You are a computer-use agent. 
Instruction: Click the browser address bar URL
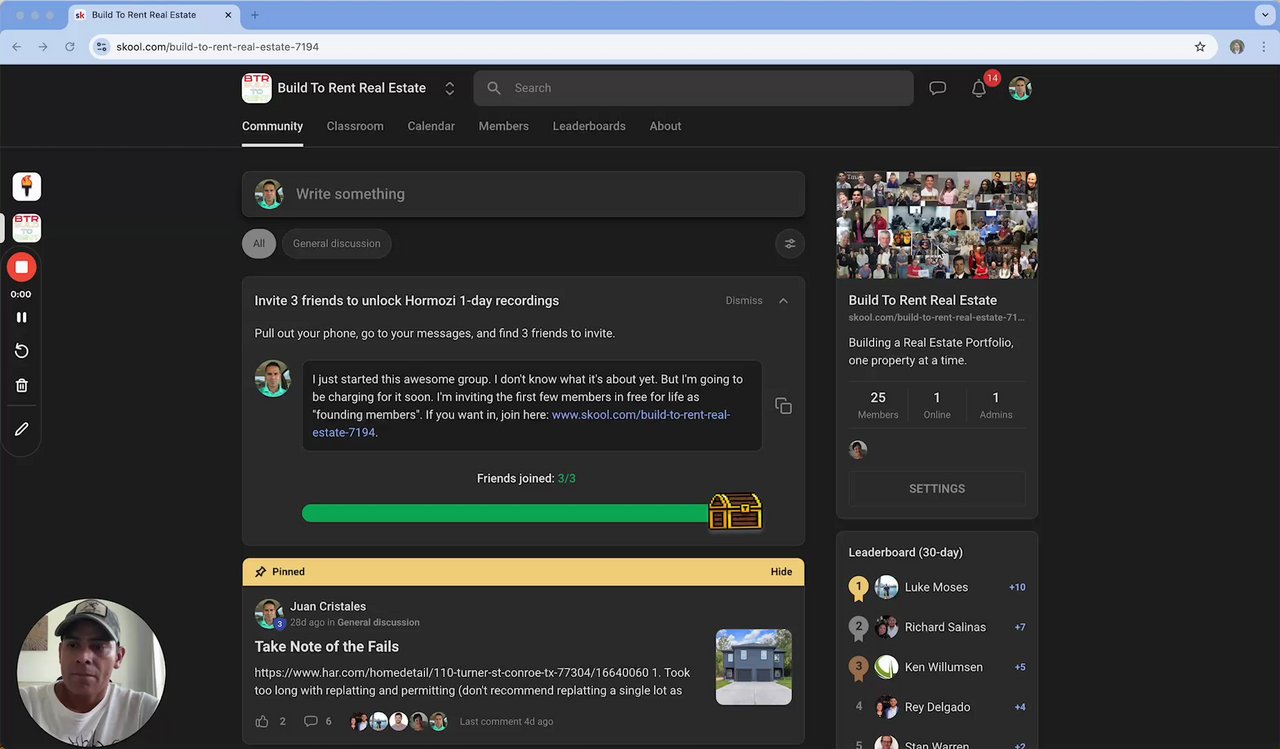coord(217,47)
